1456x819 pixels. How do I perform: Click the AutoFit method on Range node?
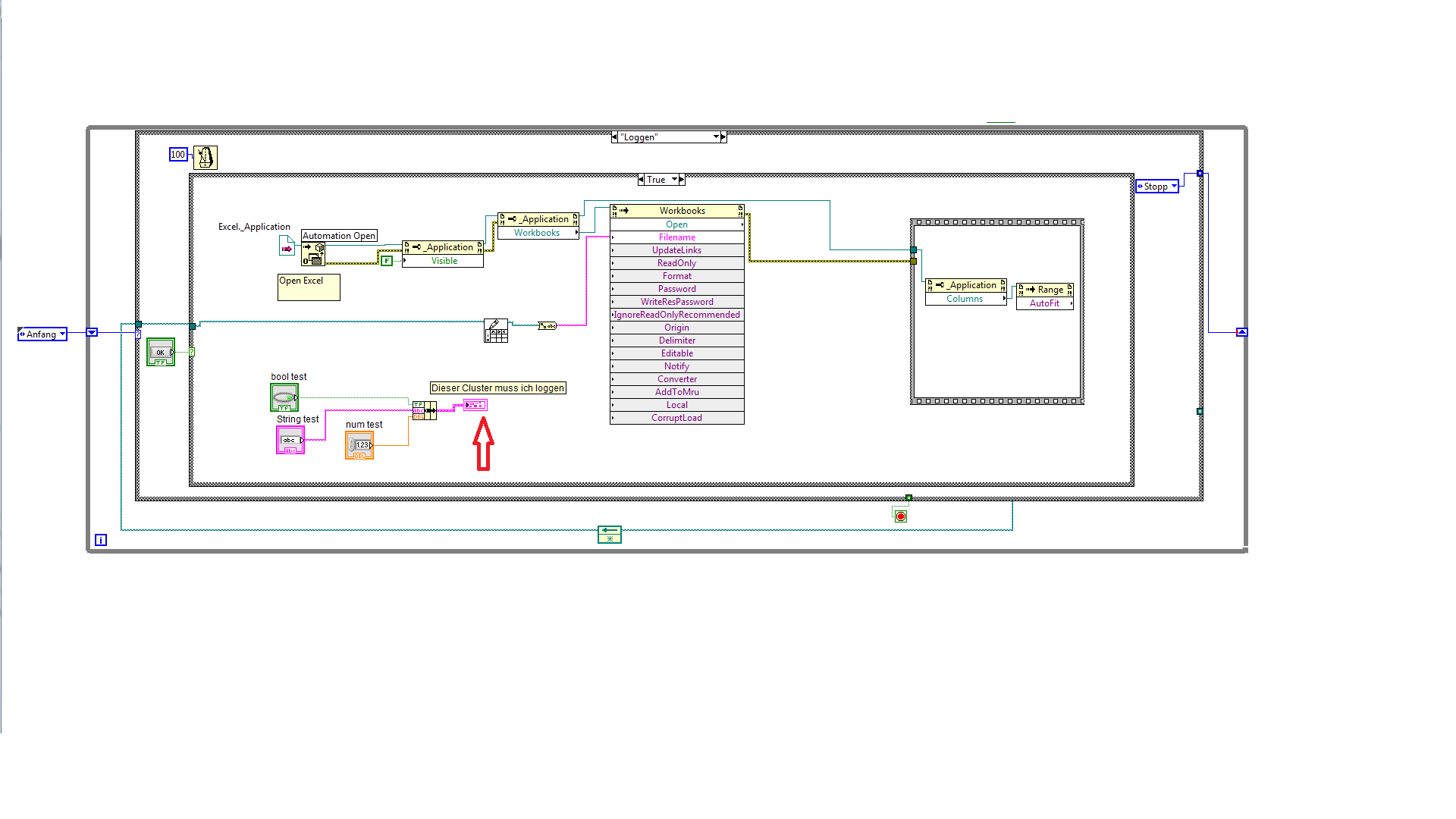tap(1044, 303)
